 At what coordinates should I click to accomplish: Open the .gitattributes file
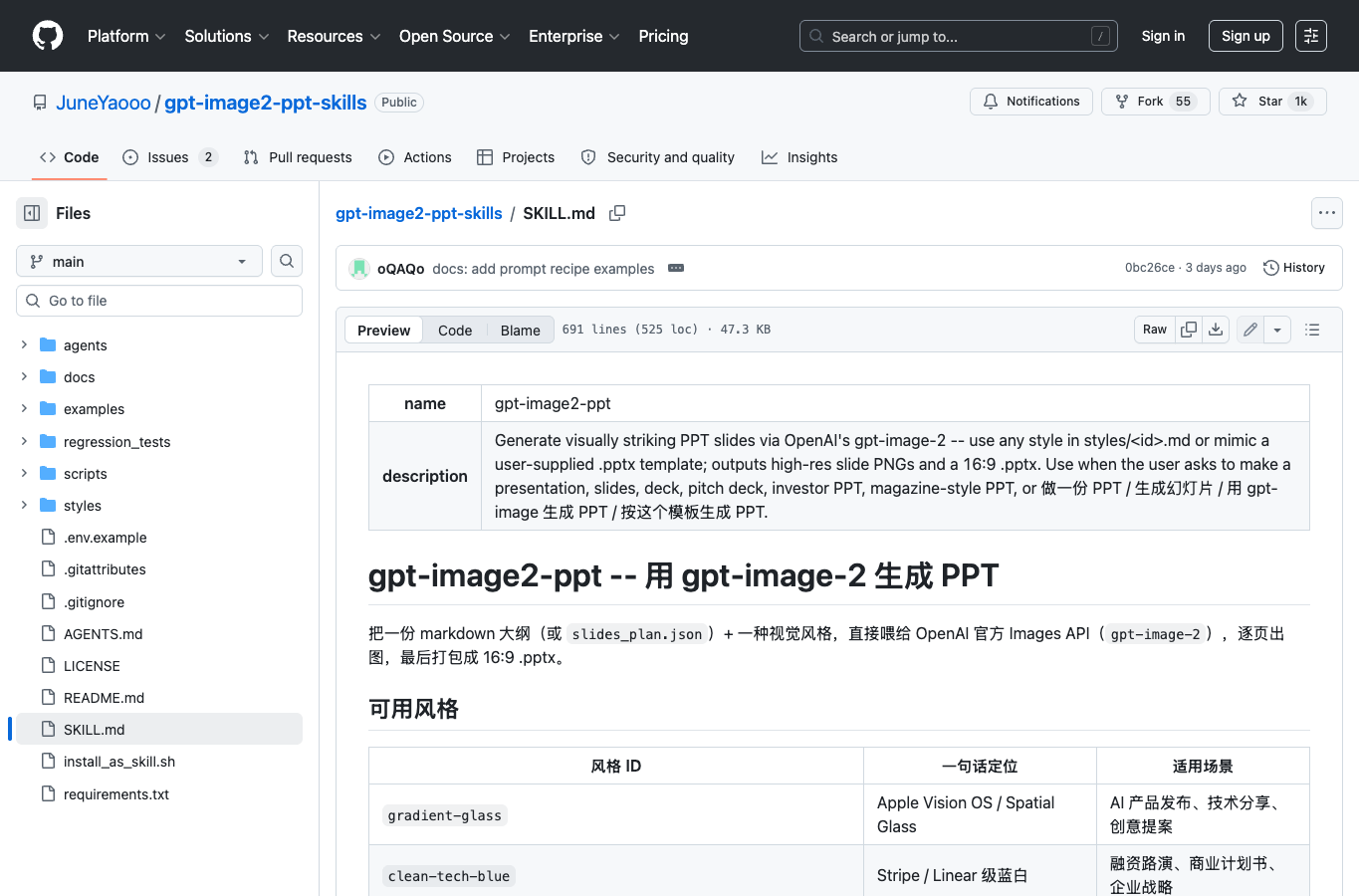pyautogui.click(x=105, y=569)
